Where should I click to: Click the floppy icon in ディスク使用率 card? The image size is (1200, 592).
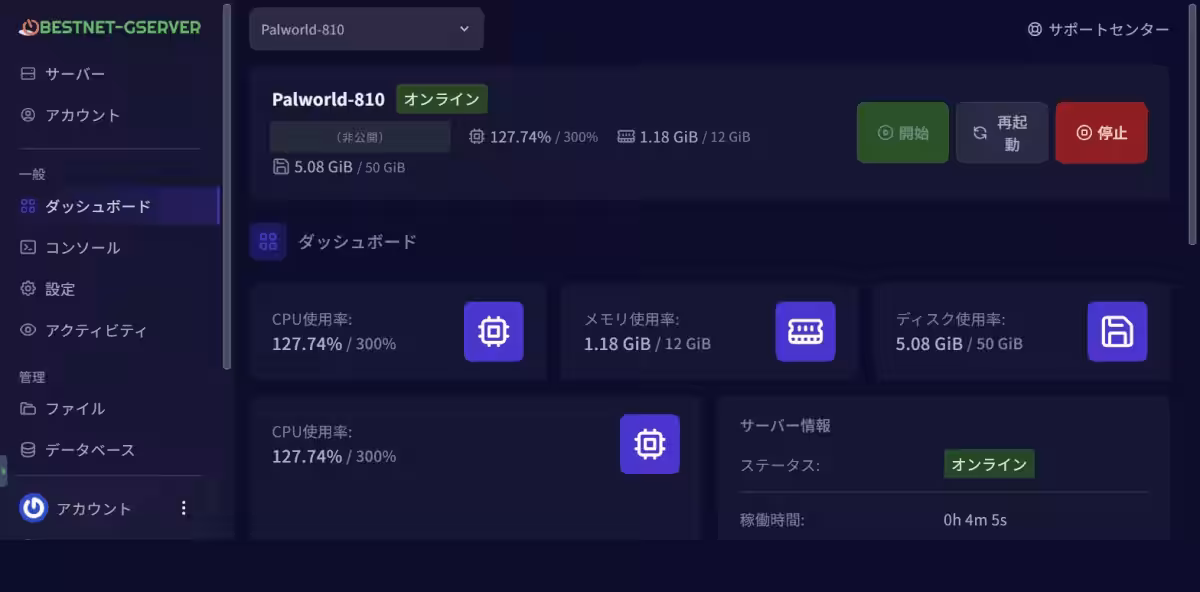click(x=1117, y=331)
